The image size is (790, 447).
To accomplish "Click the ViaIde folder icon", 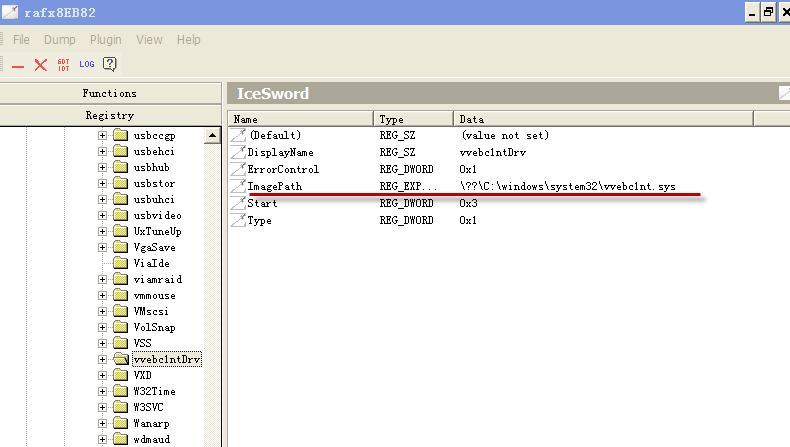I will [x=120, y=263].
